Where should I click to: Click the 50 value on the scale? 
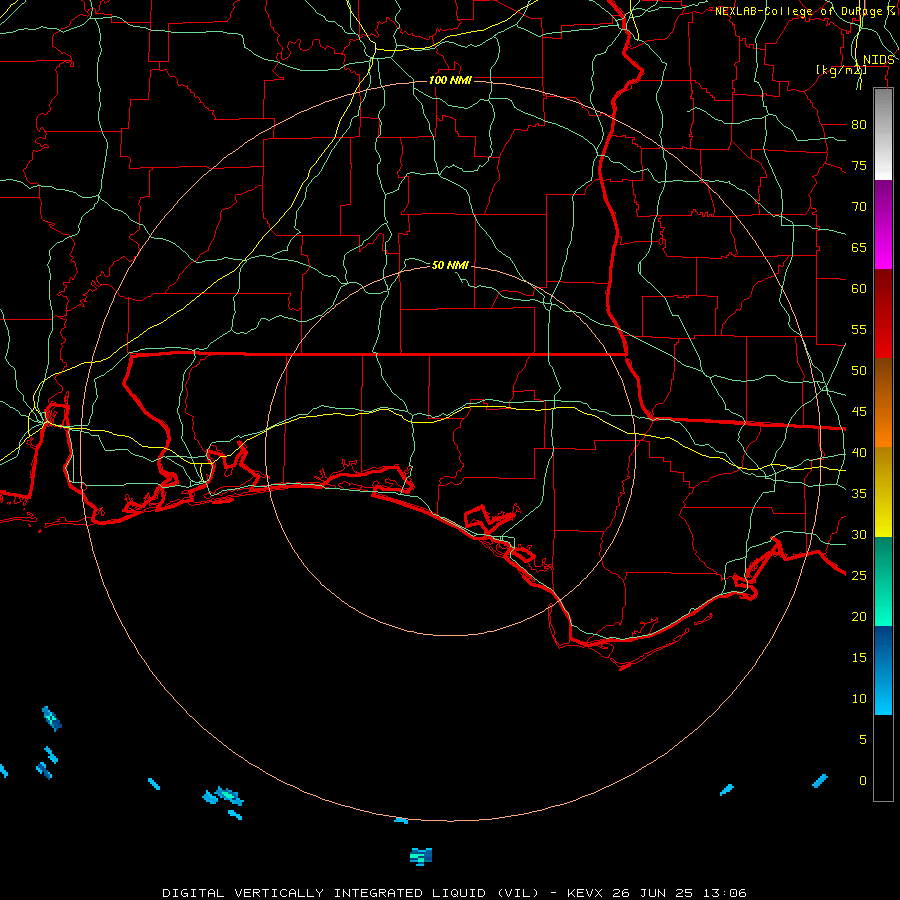(x=859, y=370)
